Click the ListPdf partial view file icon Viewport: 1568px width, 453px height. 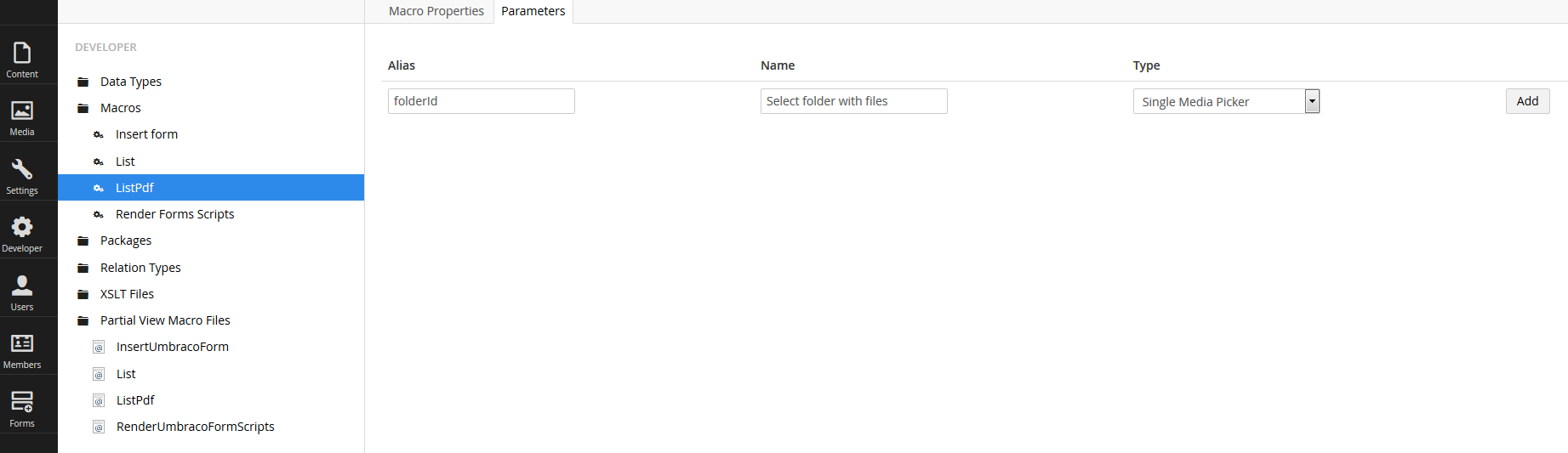[x=99, y=401]
